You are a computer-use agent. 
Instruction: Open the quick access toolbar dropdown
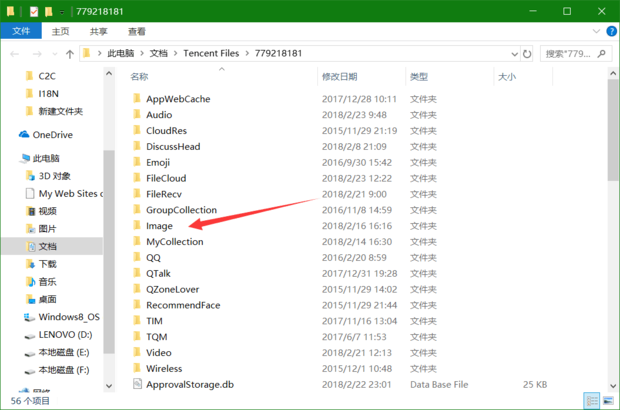(x=62, y=12)
